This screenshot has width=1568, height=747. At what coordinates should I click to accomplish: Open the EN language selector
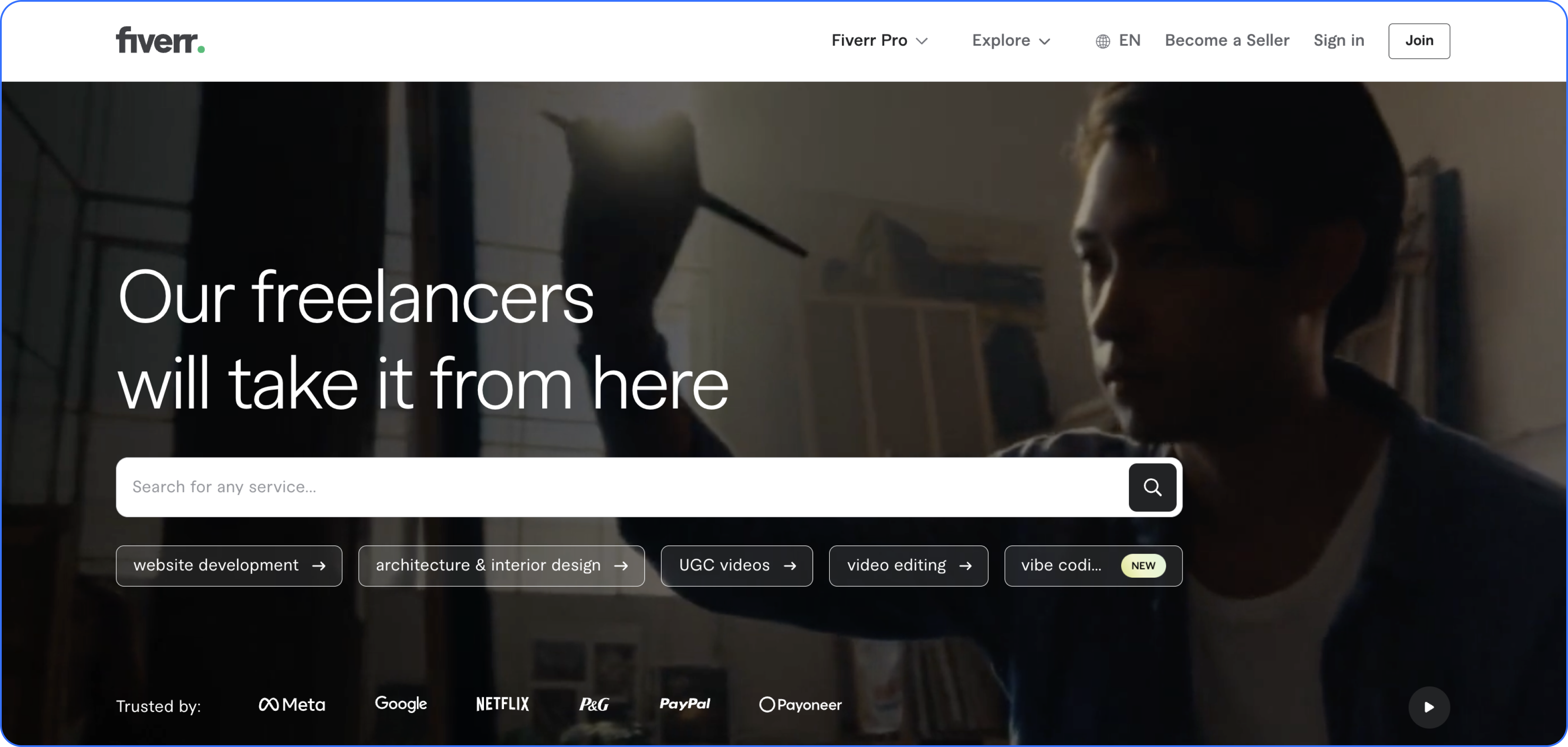(x=1118, y=41)
